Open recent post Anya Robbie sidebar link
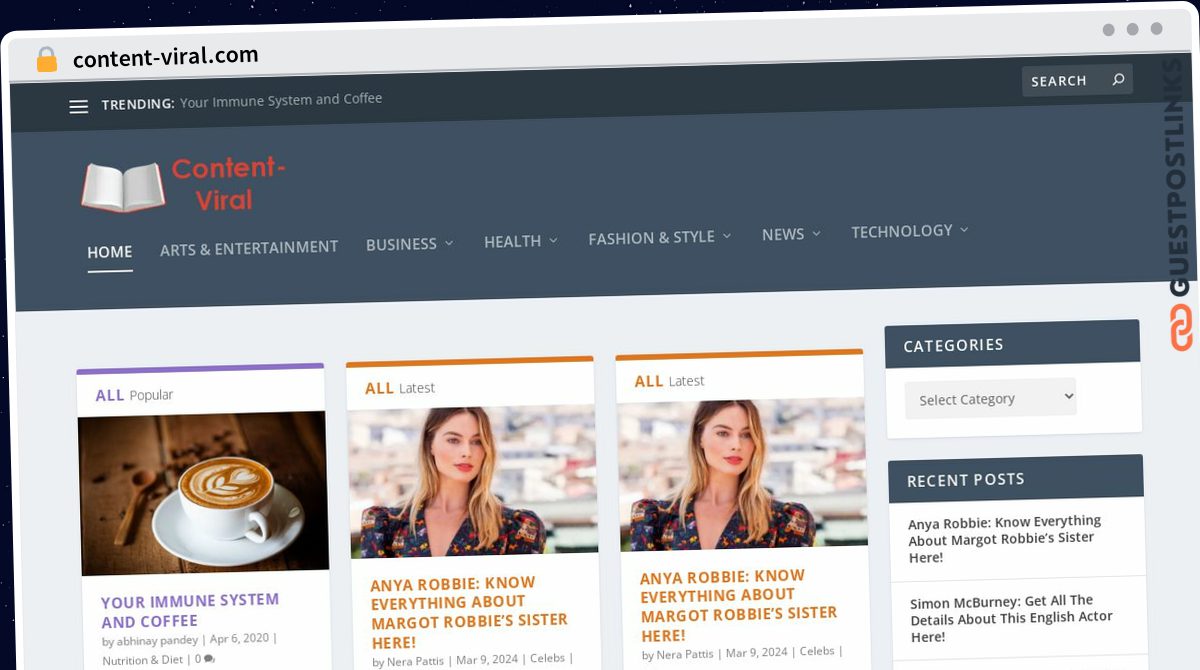This screenshot has height=670, width=1200. click(x=1004, y=539)
